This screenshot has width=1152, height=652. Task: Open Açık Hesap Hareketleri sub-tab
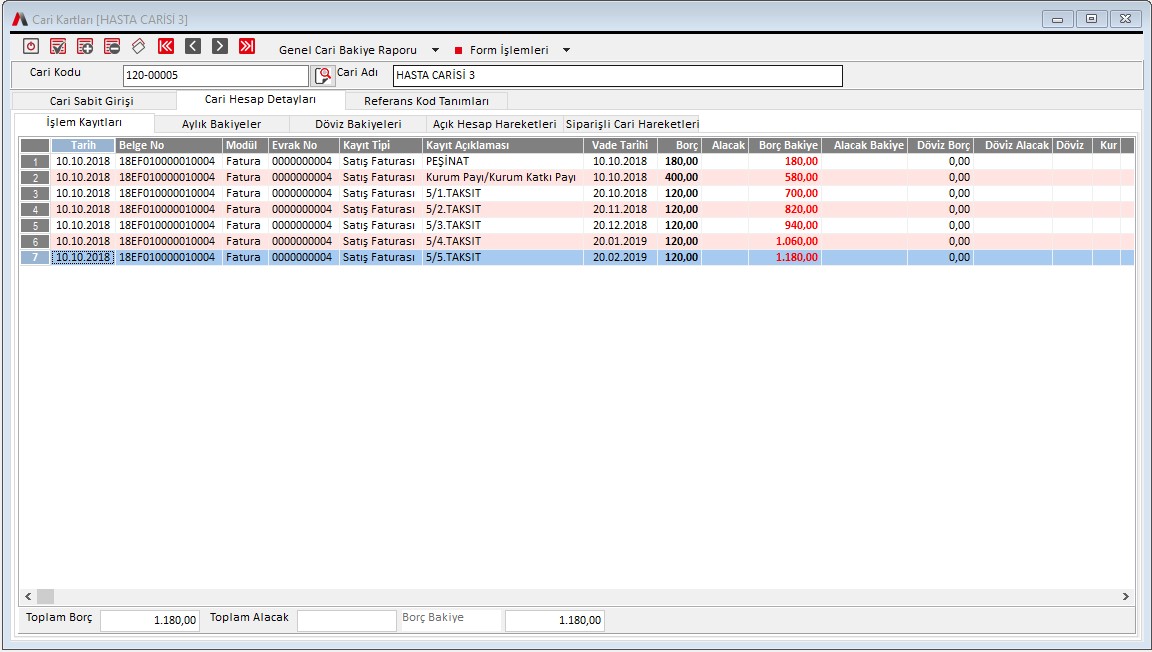tap(494, 124)
